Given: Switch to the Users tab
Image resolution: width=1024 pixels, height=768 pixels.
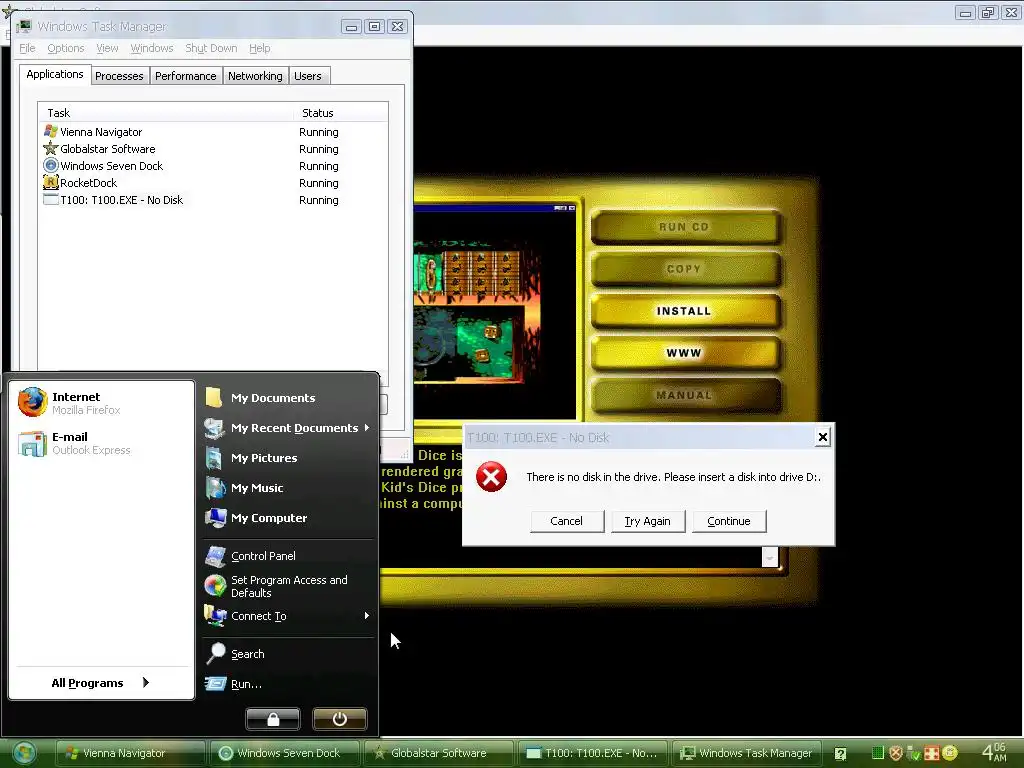Looking at the screenshot, I should coord(308,76).
